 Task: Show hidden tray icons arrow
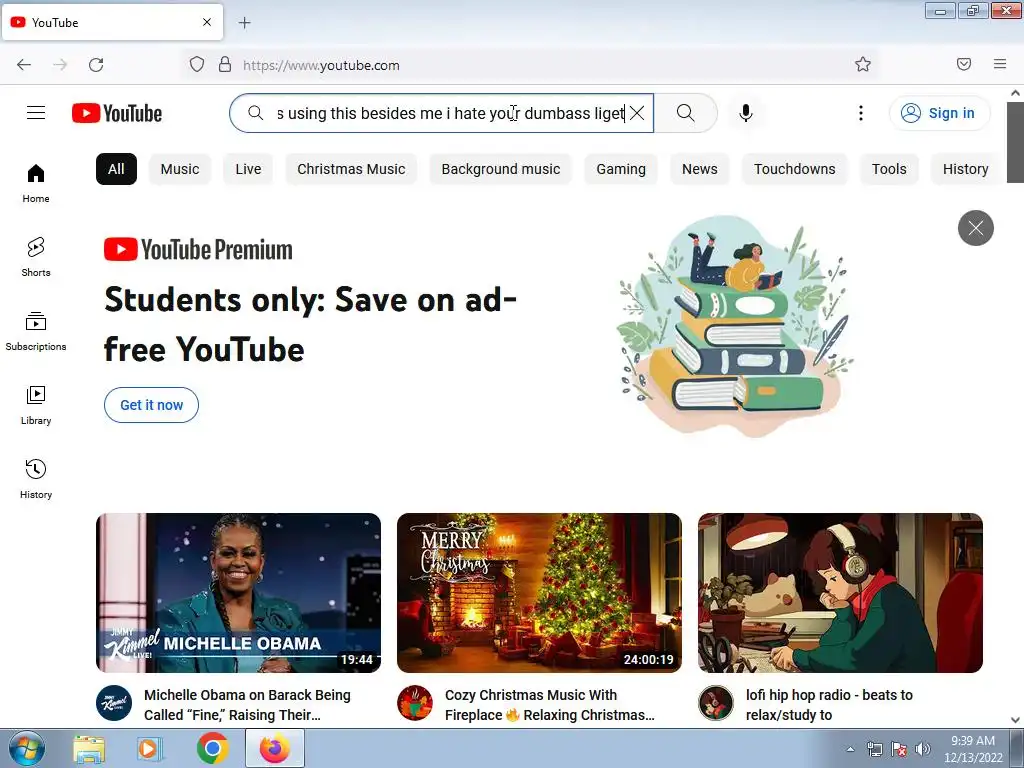(850, 749)
